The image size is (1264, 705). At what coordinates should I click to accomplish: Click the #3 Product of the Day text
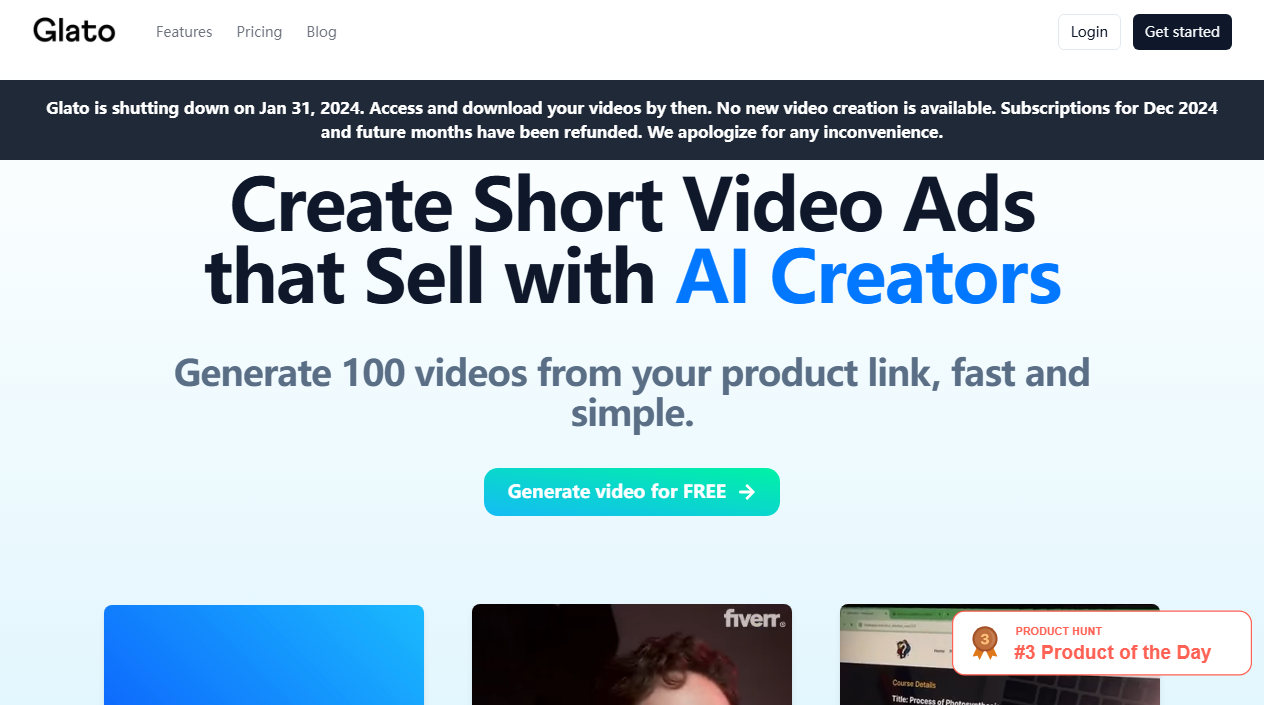click(x=1112, y=653)
